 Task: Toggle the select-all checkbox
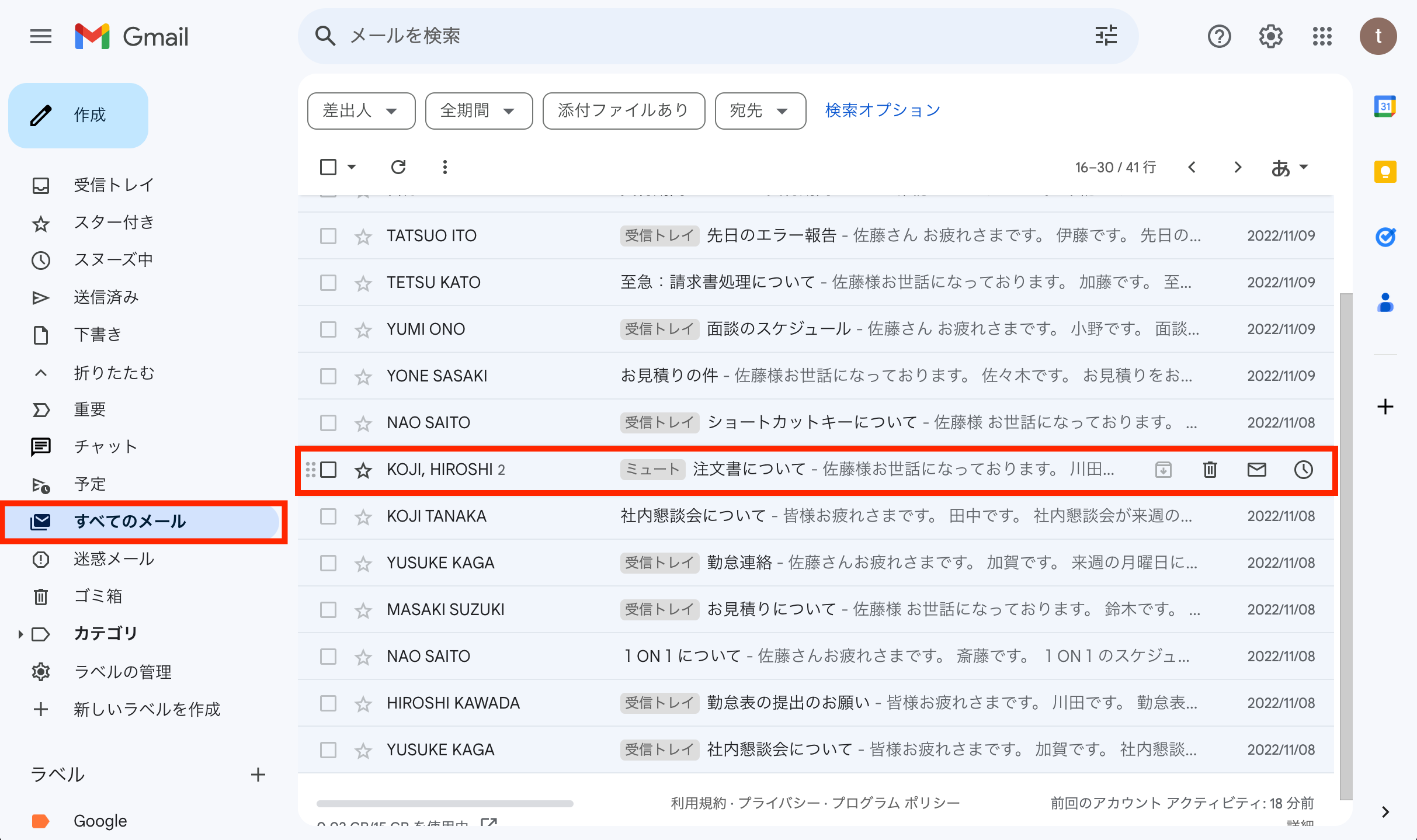[328, 167]
